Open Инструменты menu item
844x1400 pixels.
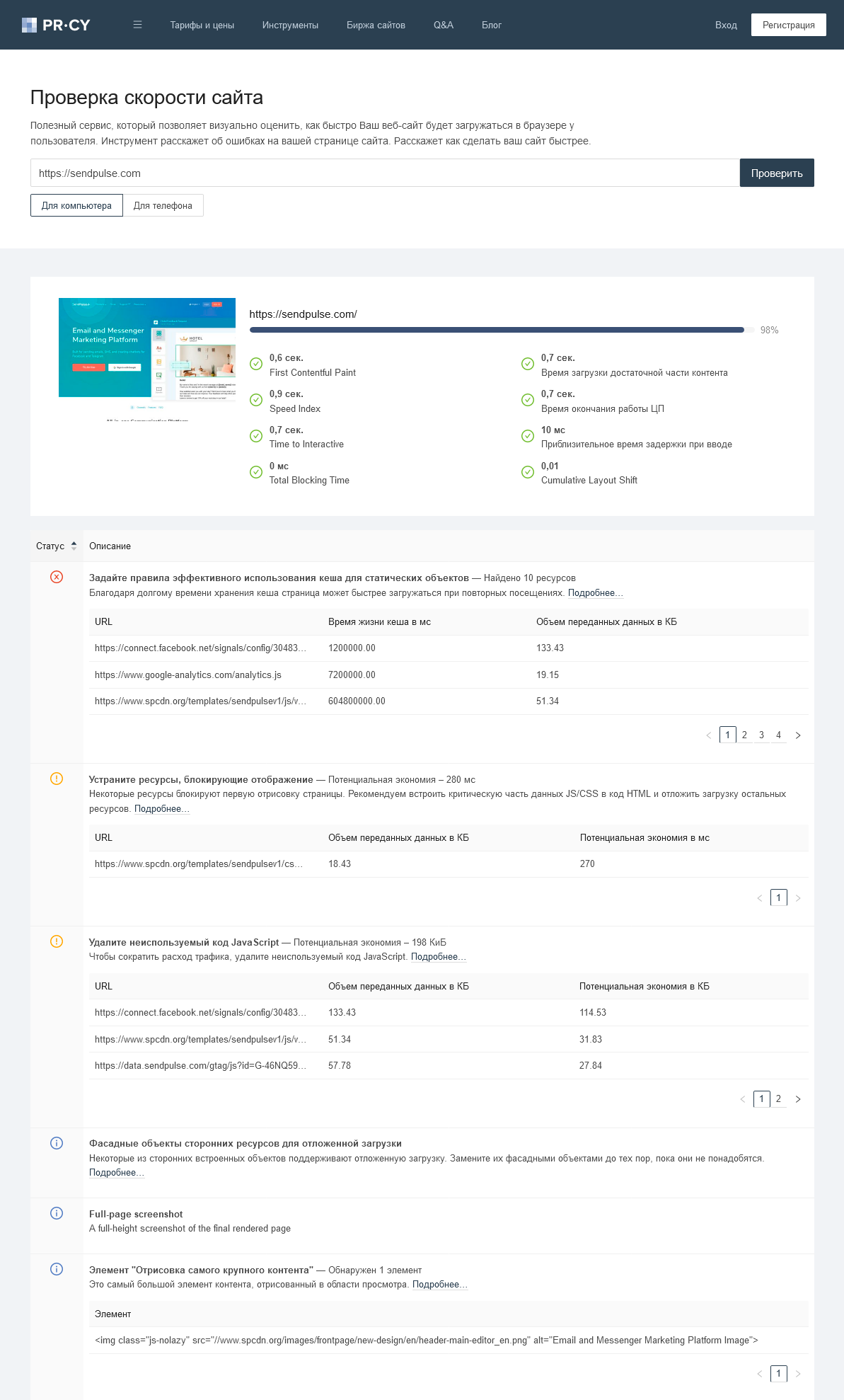(290, 25)
